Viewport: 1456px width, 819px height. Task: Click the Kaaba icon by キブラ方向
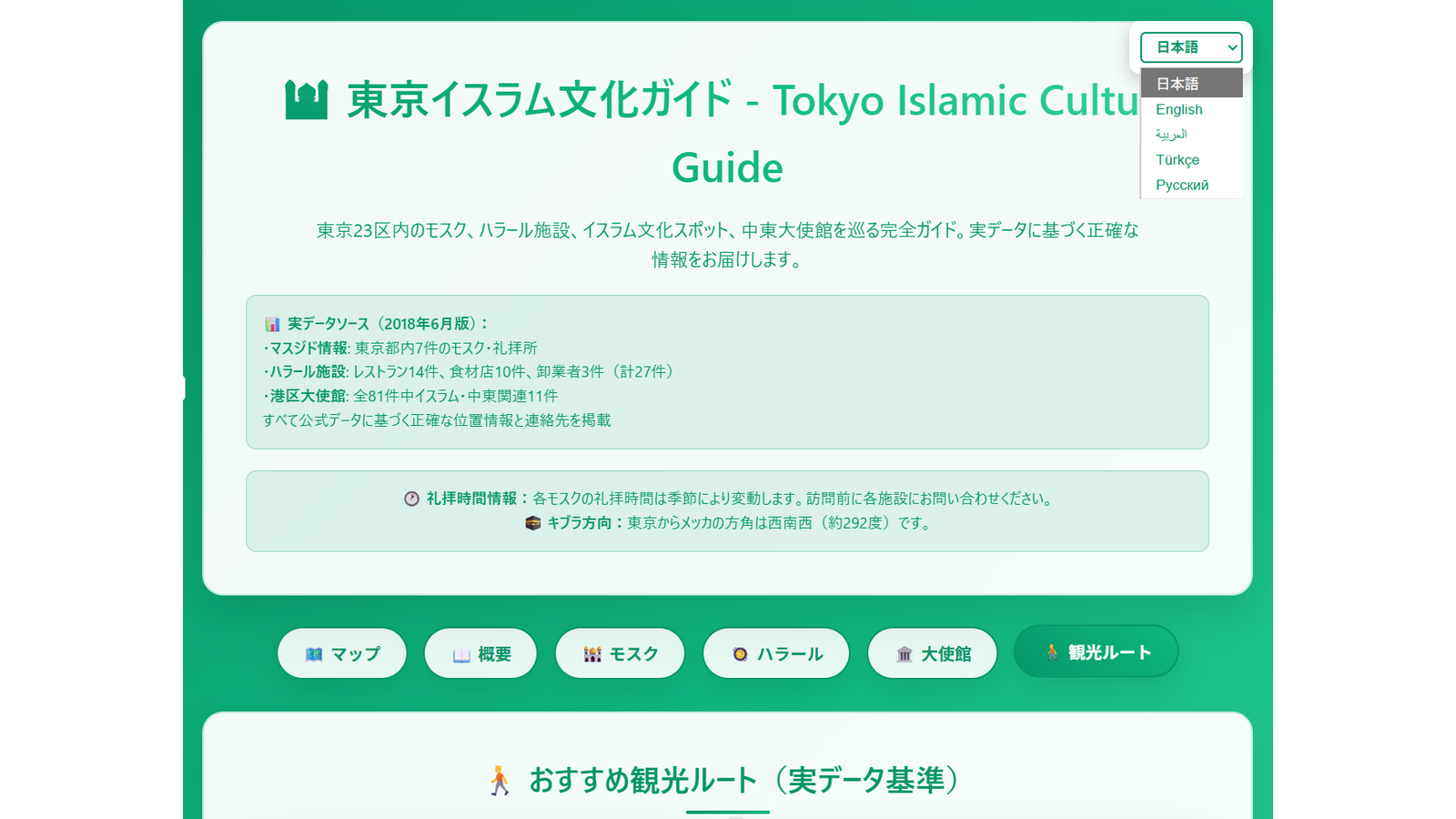533,523
